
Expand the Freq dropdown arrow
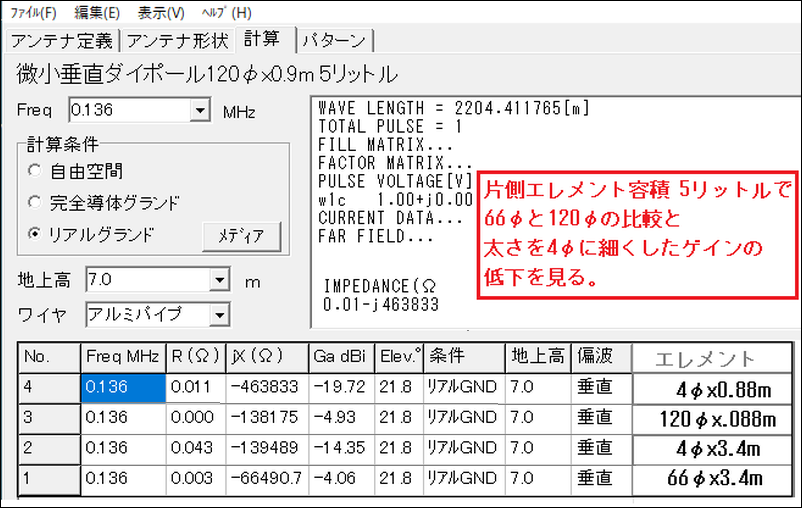click(201, 111)
